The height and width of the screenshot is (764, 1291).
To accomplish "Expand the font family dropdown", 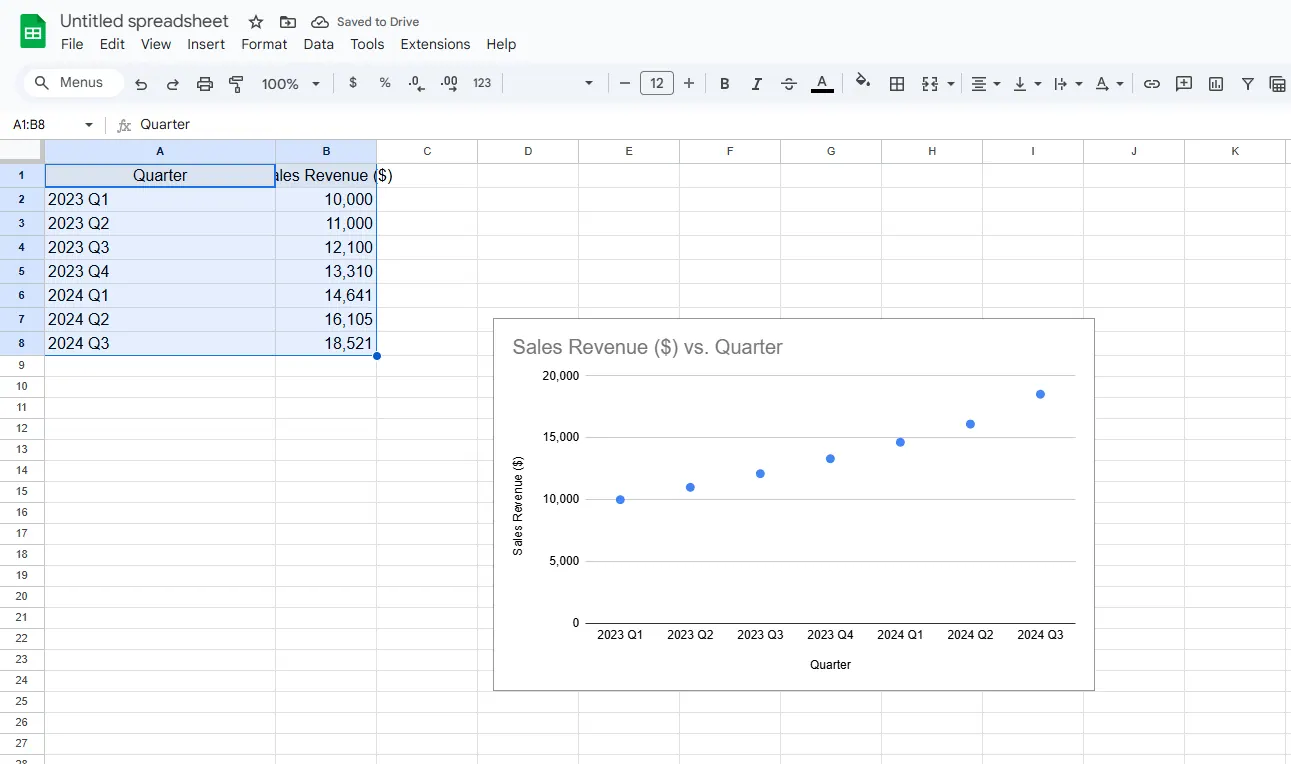I will point(589,84).
